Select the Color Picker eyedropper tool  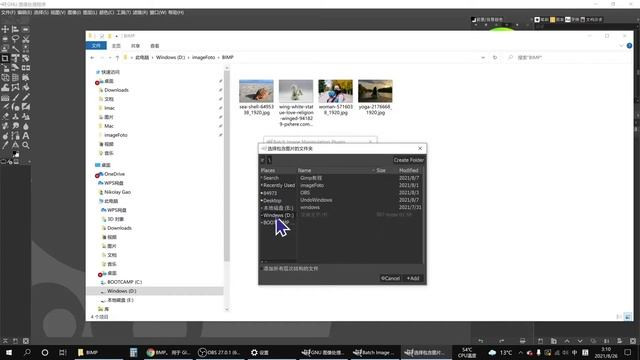5,145
